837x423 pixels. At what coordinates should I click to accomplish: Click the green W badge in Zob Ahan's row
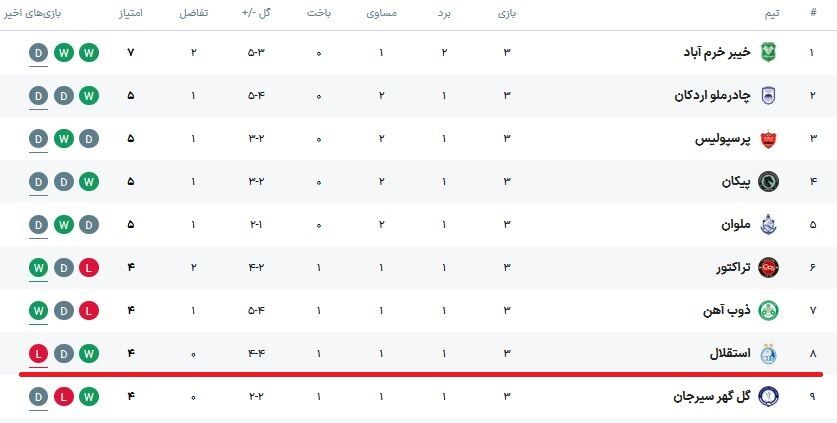pos(38,310)
